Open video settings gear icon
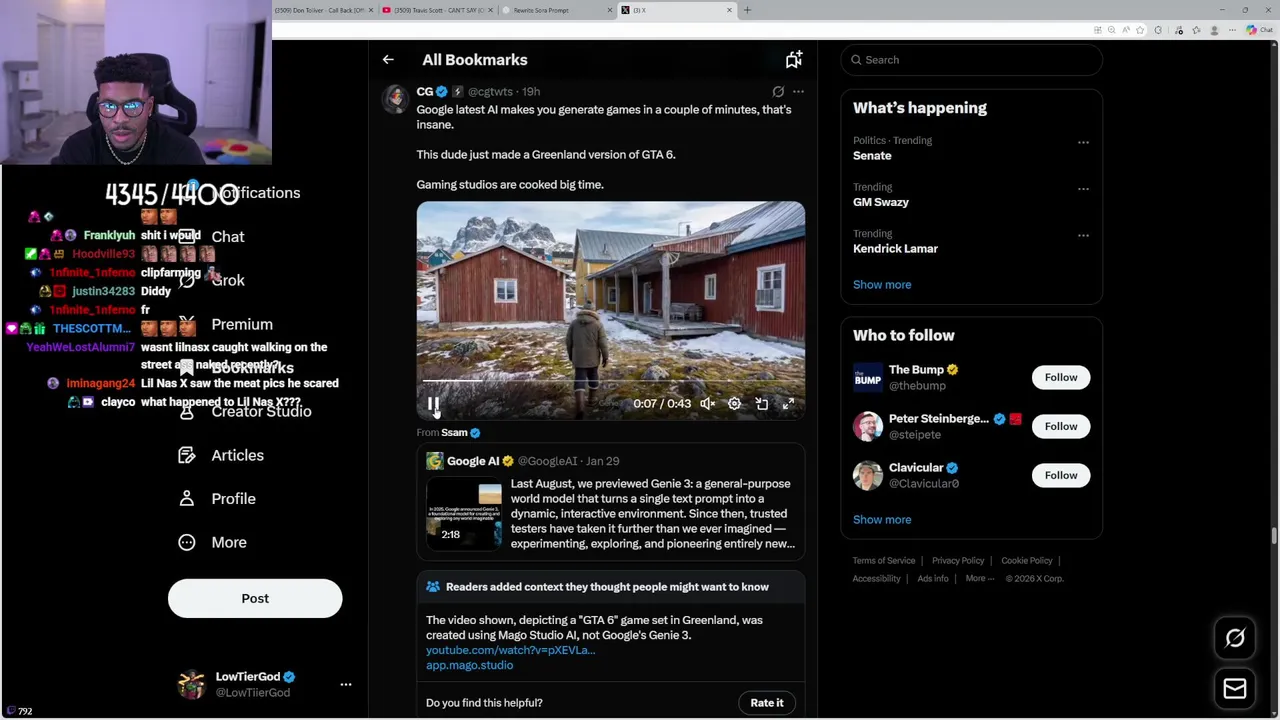Screen dimensions: 1280x720 click(734, 404)
